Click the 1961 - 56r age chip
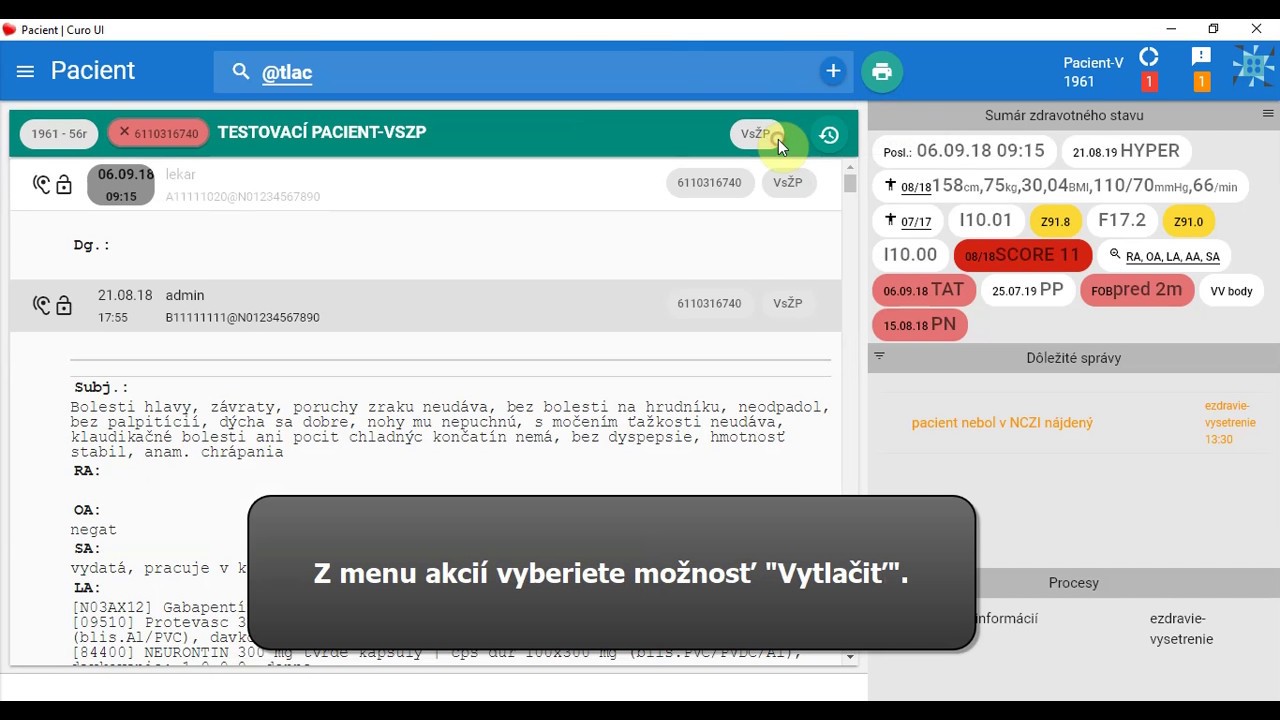This screenshot has width=1280, height=720. (x=59, y=133)
